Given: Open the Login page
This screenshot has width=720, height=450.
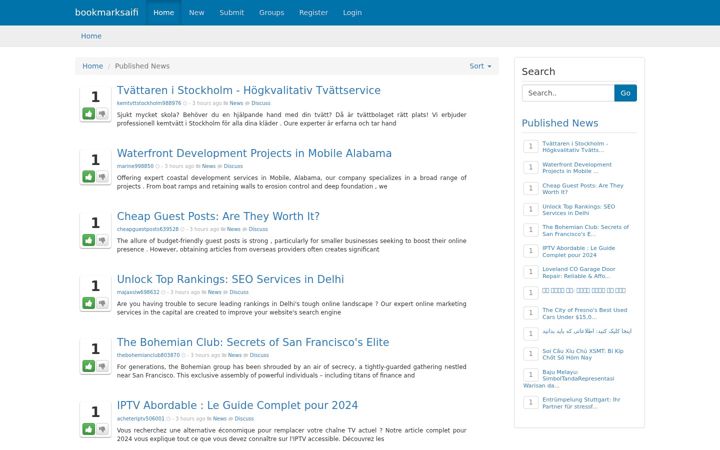Looking at the screenshot, I should 352,12.
